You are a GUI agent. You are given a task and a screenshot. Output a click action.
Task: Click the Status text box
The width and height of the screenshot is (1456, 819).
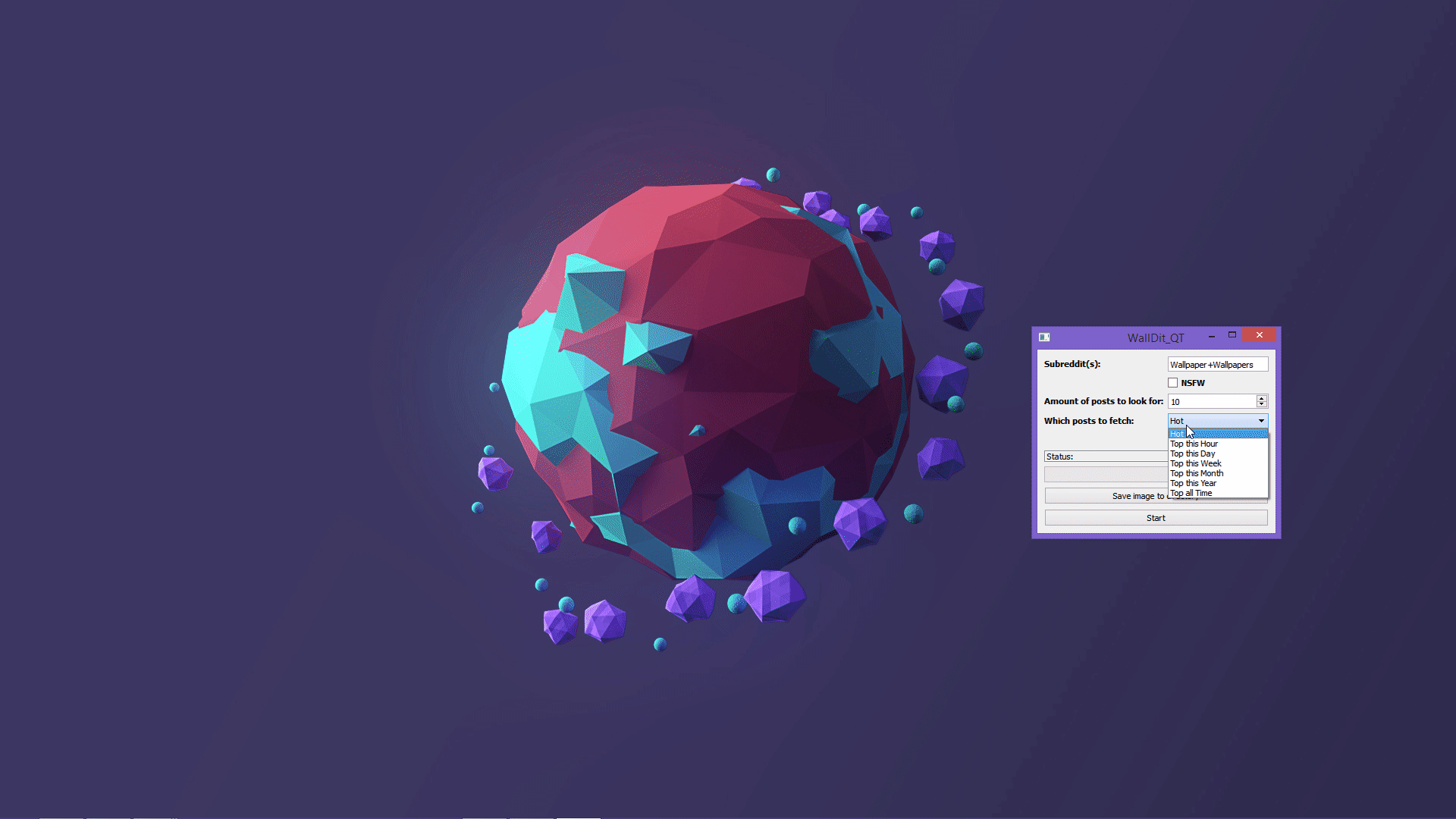[x=1105, y=457]
